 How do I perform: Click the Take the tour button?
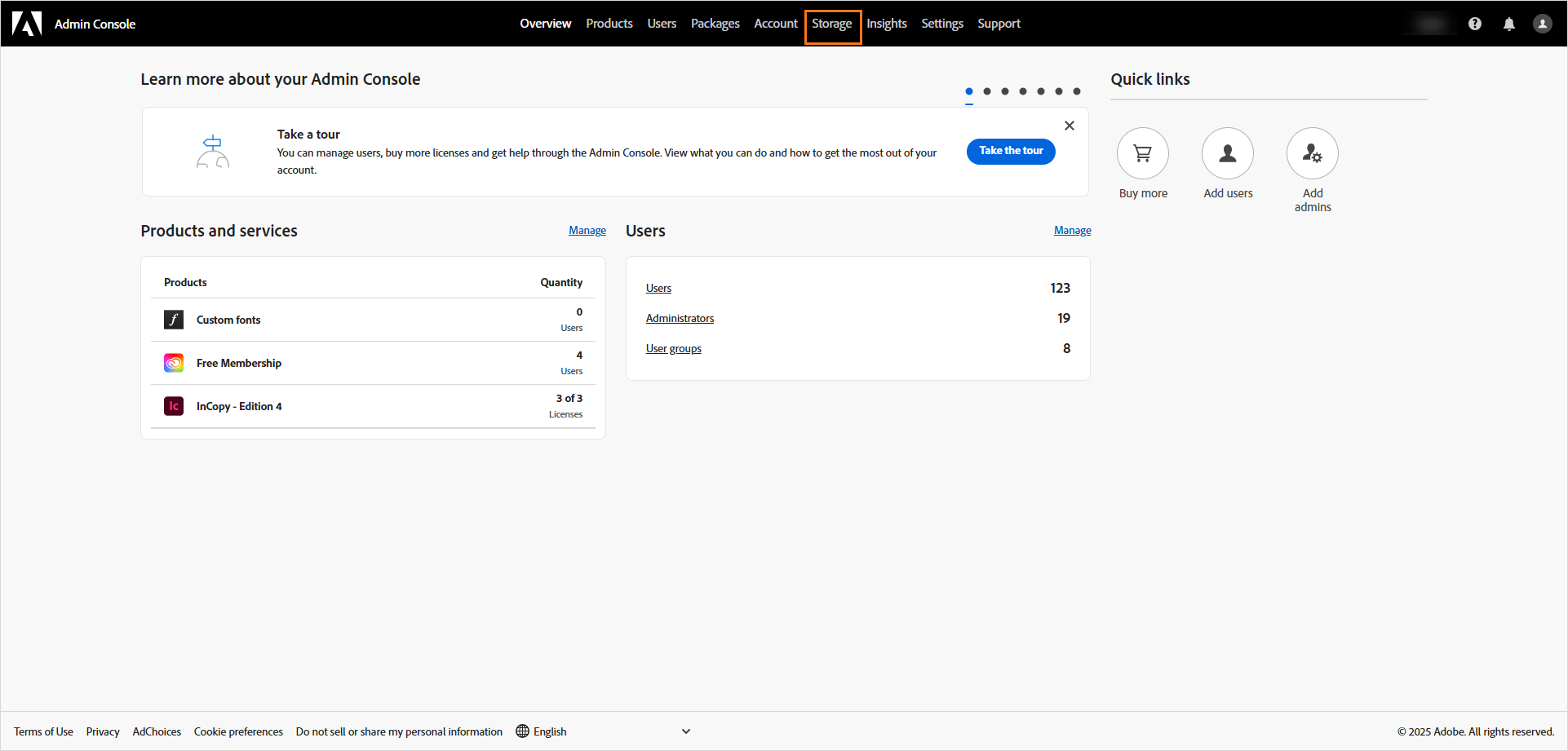pos(1011,151)
